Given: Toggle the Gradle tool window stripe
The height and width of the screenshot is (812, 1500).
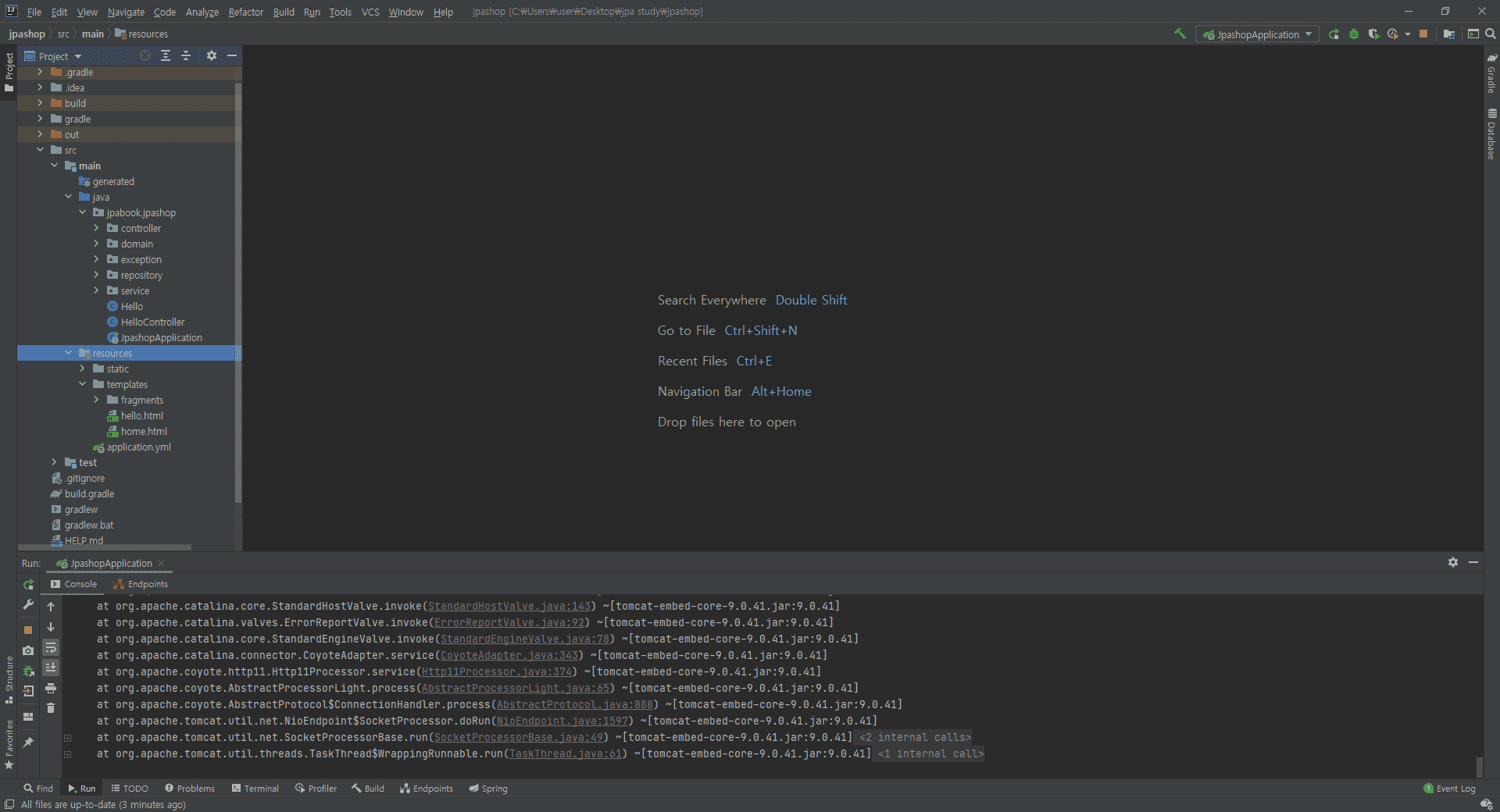Looking at the screenshot, I should (1491, 73).
